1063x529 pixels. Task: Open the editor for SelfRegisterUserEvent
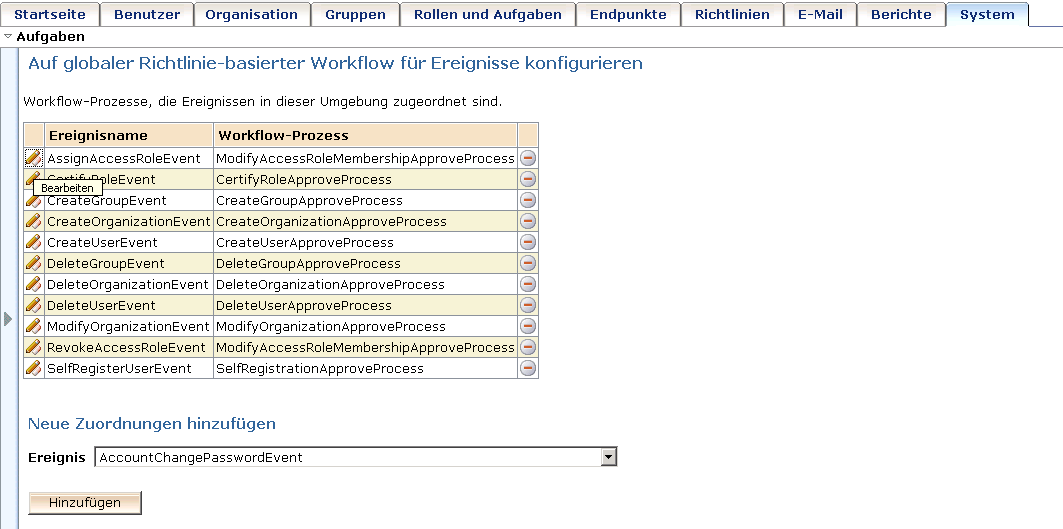click(x=33, y=368)
